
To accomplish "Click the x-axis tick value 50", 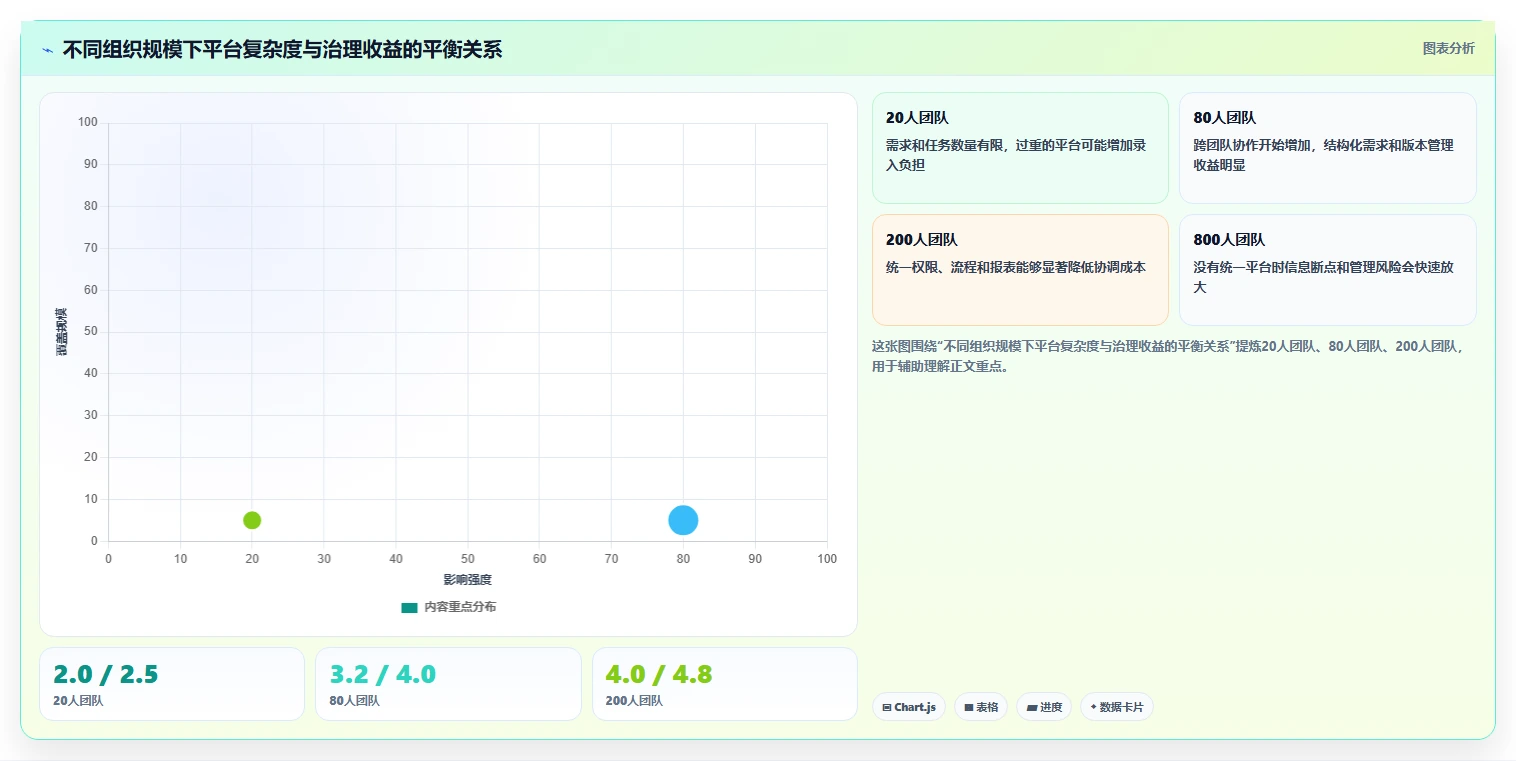I will 468,559.
